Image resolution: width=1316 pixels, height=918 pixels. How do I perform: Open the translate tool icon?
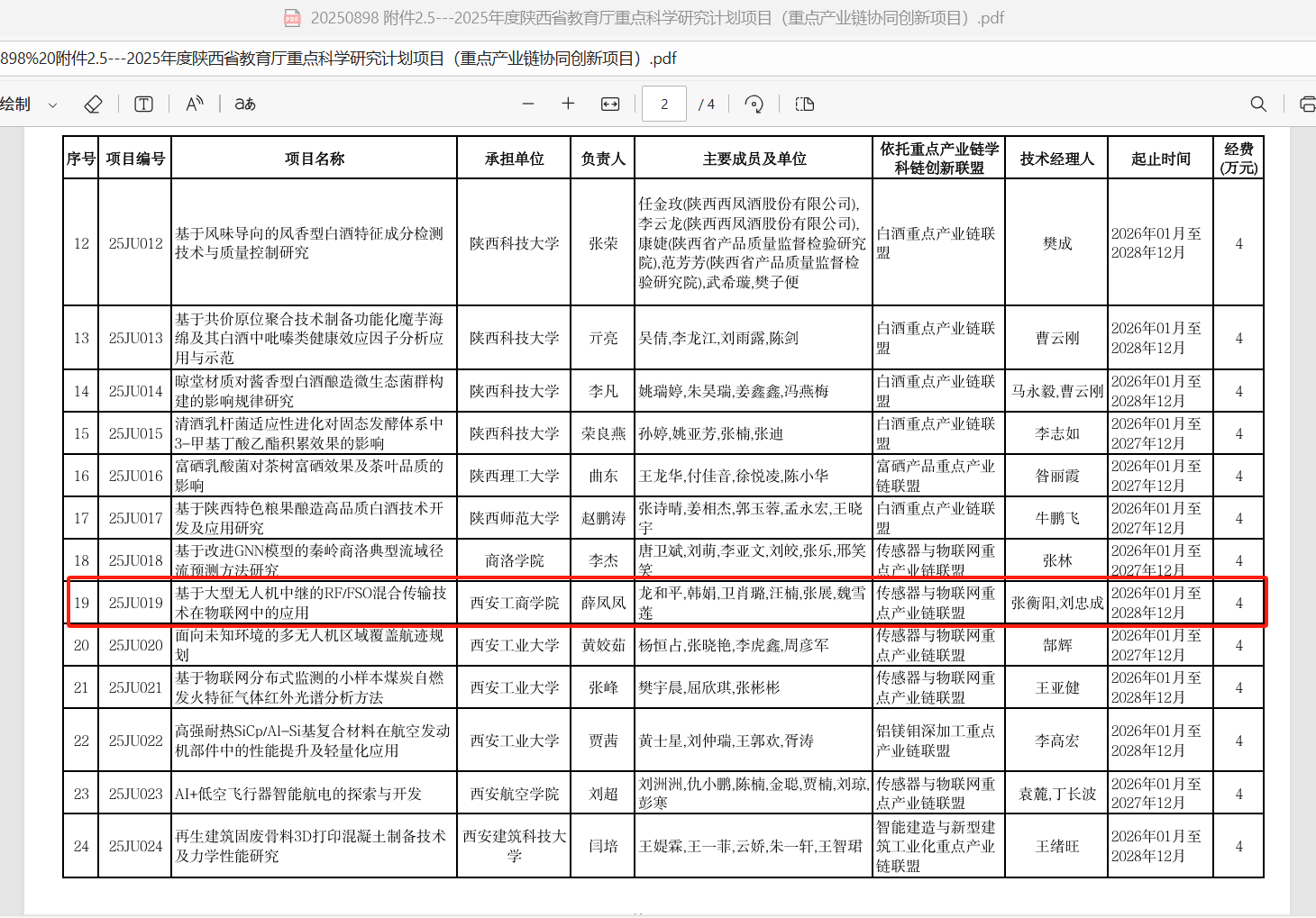pyautogui.click(x=245, y=105)
